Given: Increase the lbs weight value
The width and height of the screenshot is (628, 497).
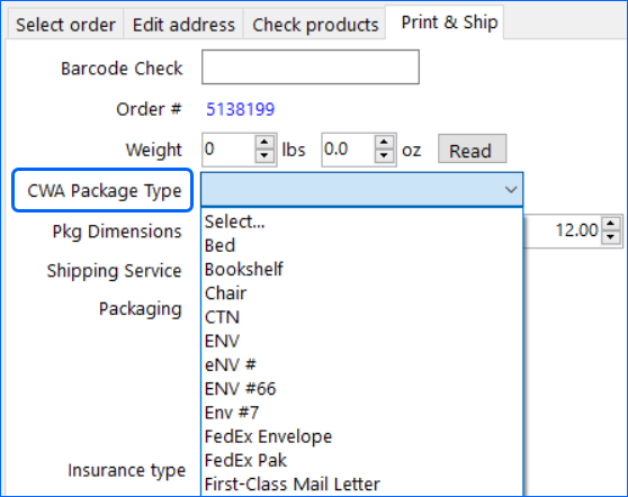Looking at the screenshot, I should [x=265, y=144].
